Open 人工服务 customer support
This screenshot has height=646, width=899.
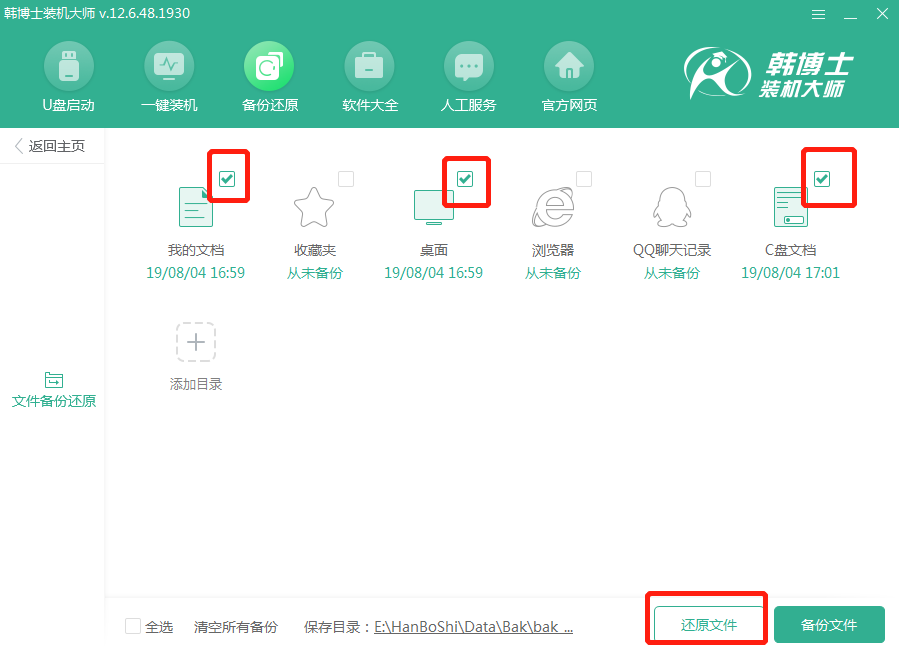coord(468,77)
